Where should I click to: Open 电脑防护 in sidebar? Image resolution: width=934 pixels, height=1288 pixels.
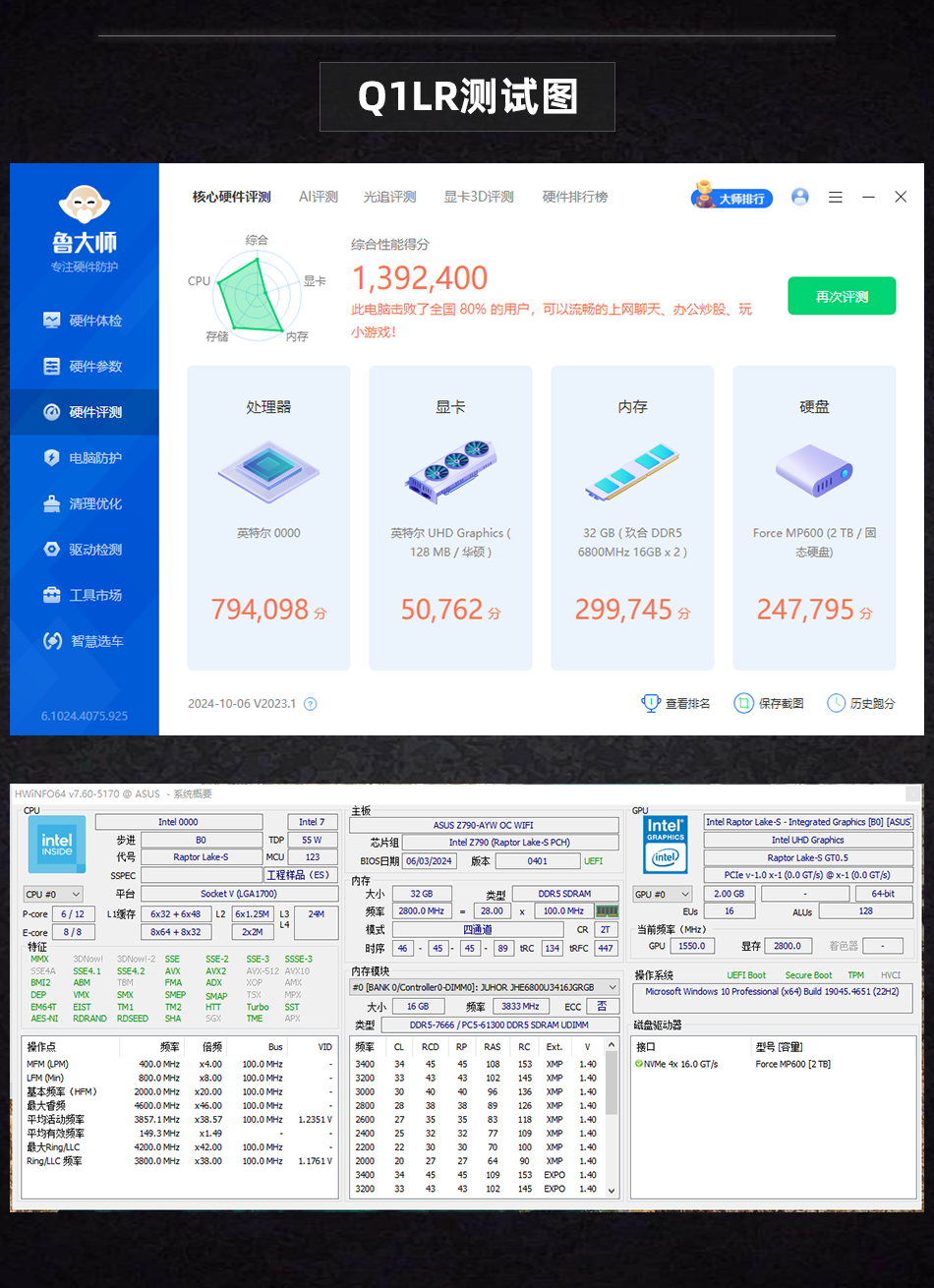pyautogui.click(x=84, y=458)
